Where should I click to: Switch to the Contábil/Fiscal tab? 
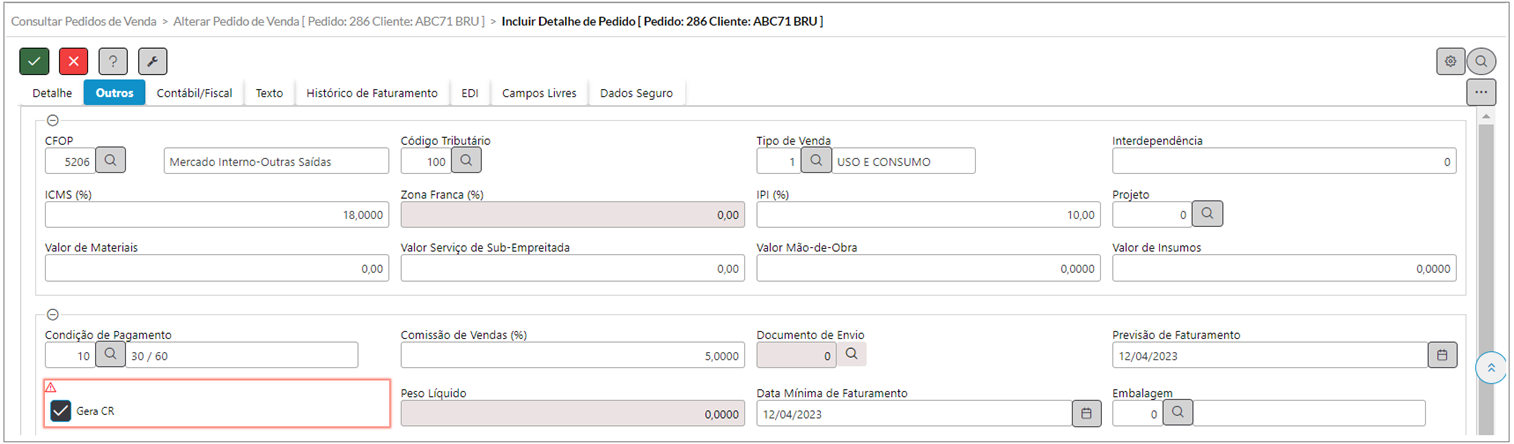click(194, 93)
